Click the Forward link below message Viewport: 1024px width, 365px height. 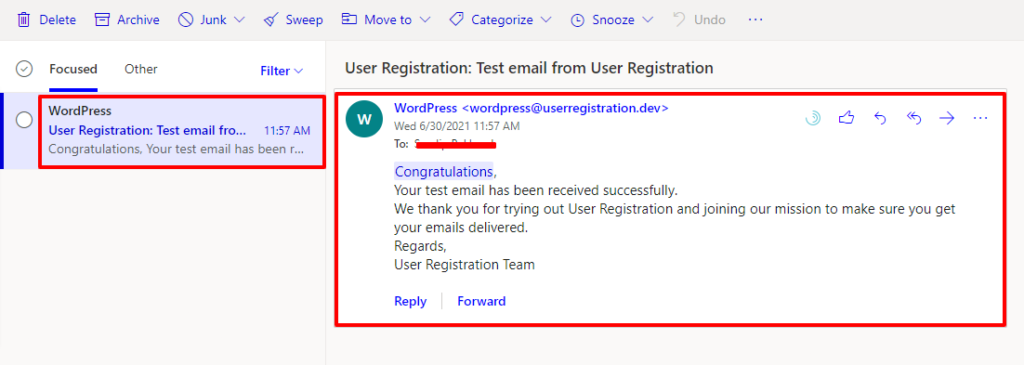[x=481, y=301]
